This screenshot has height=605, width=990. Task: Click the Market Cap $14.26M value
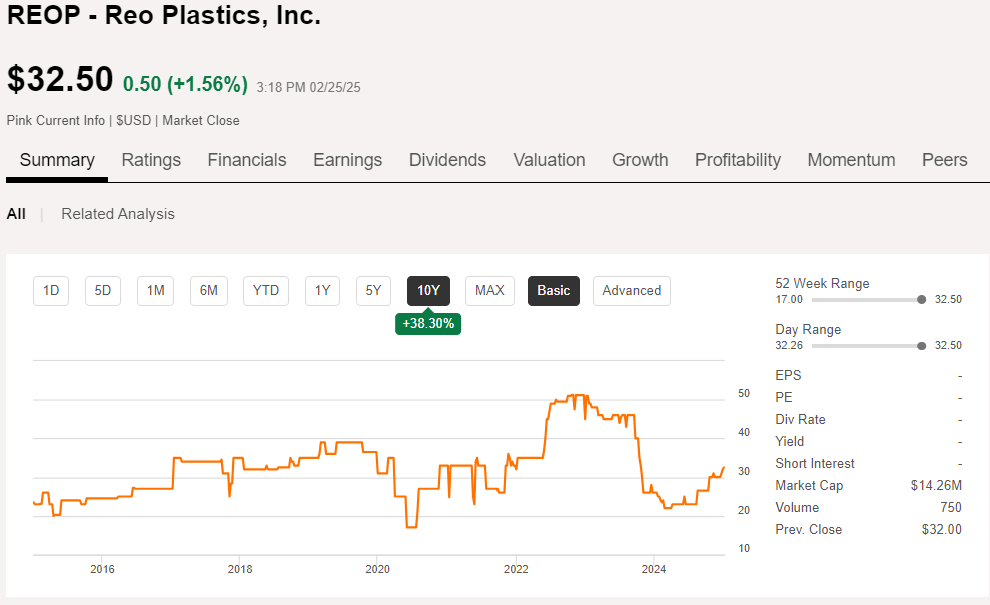[x=936, y=486]
